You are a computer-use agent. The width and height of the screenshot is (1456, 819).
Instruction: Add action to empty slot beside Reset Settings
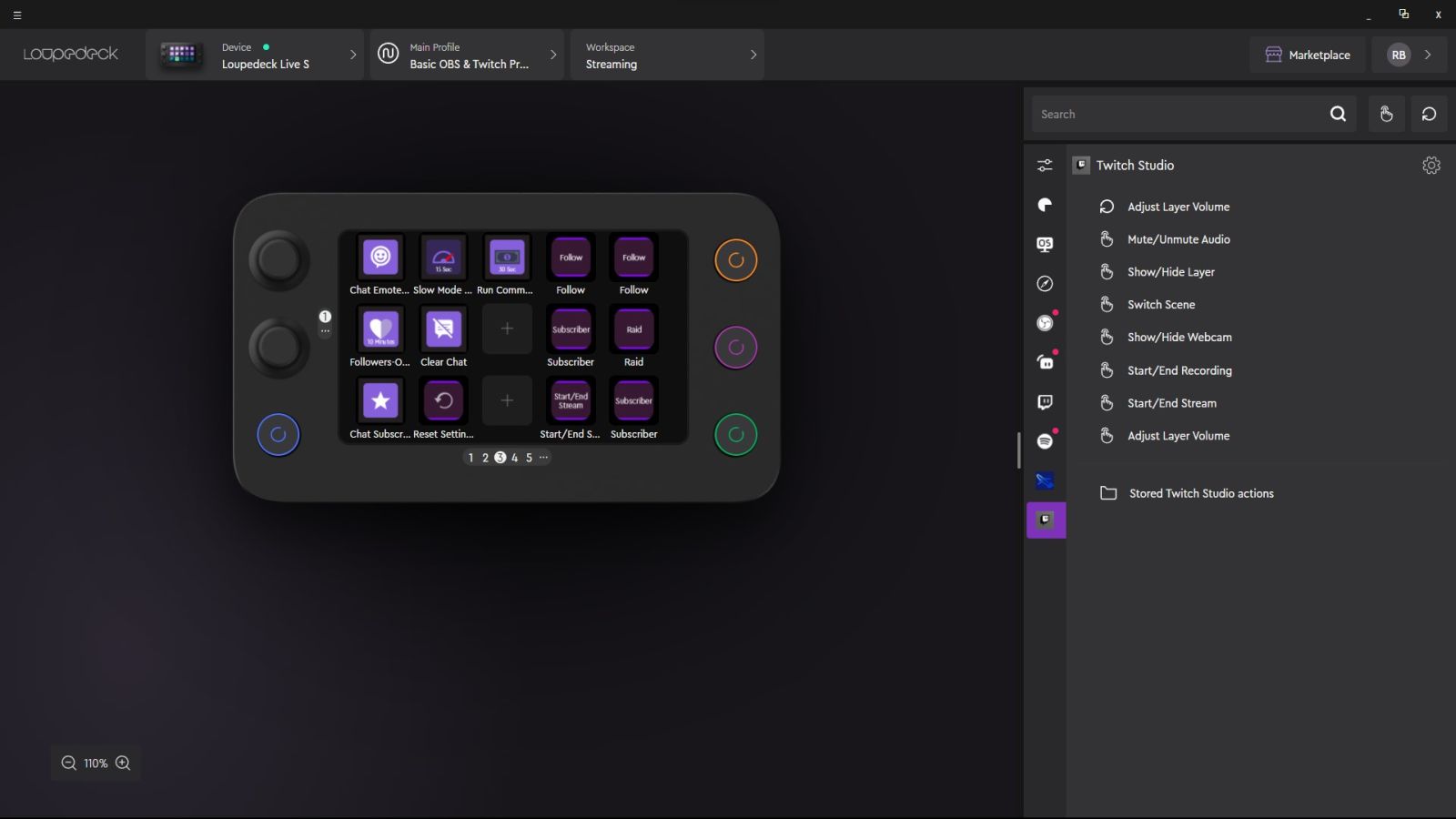coord(507,400)
